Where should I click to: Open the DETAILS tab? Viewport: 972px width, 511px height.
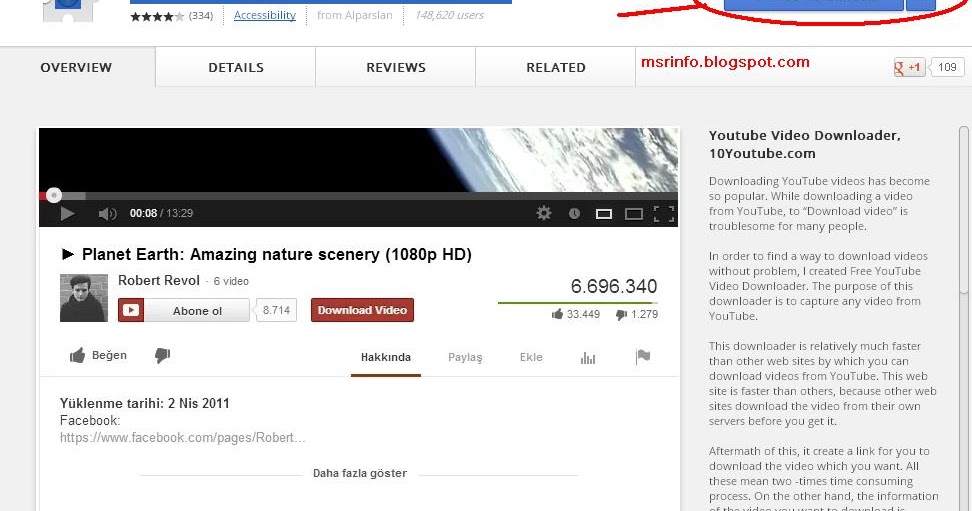[236, 68]
